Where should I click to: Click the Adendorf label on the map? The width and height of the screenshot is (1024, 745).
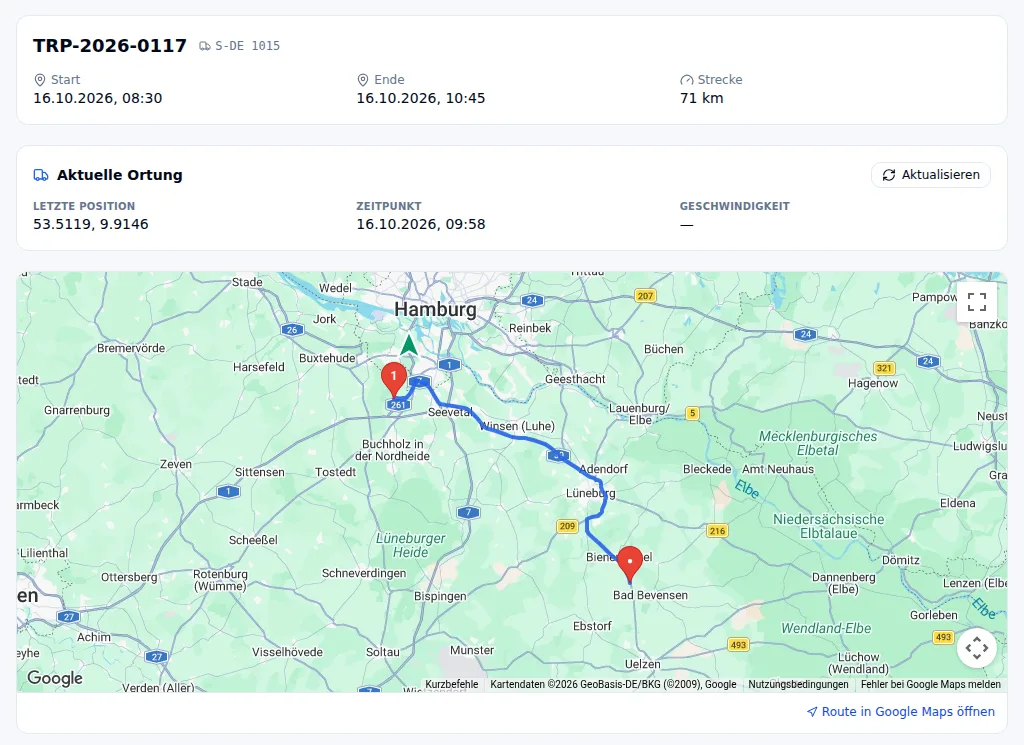(x=603, y=469)
